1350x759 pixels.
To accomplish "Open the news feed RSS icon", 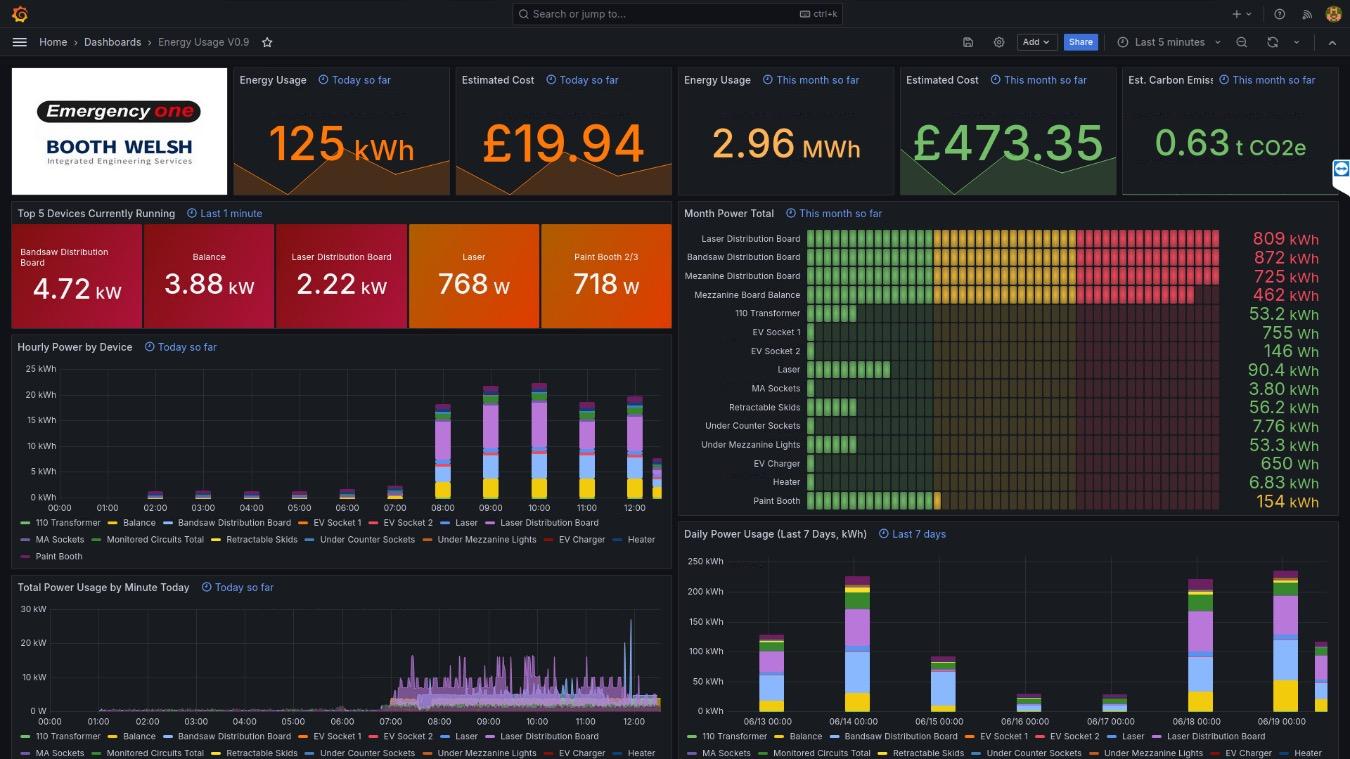I will pyautogui.click(x=1306, y=14).
